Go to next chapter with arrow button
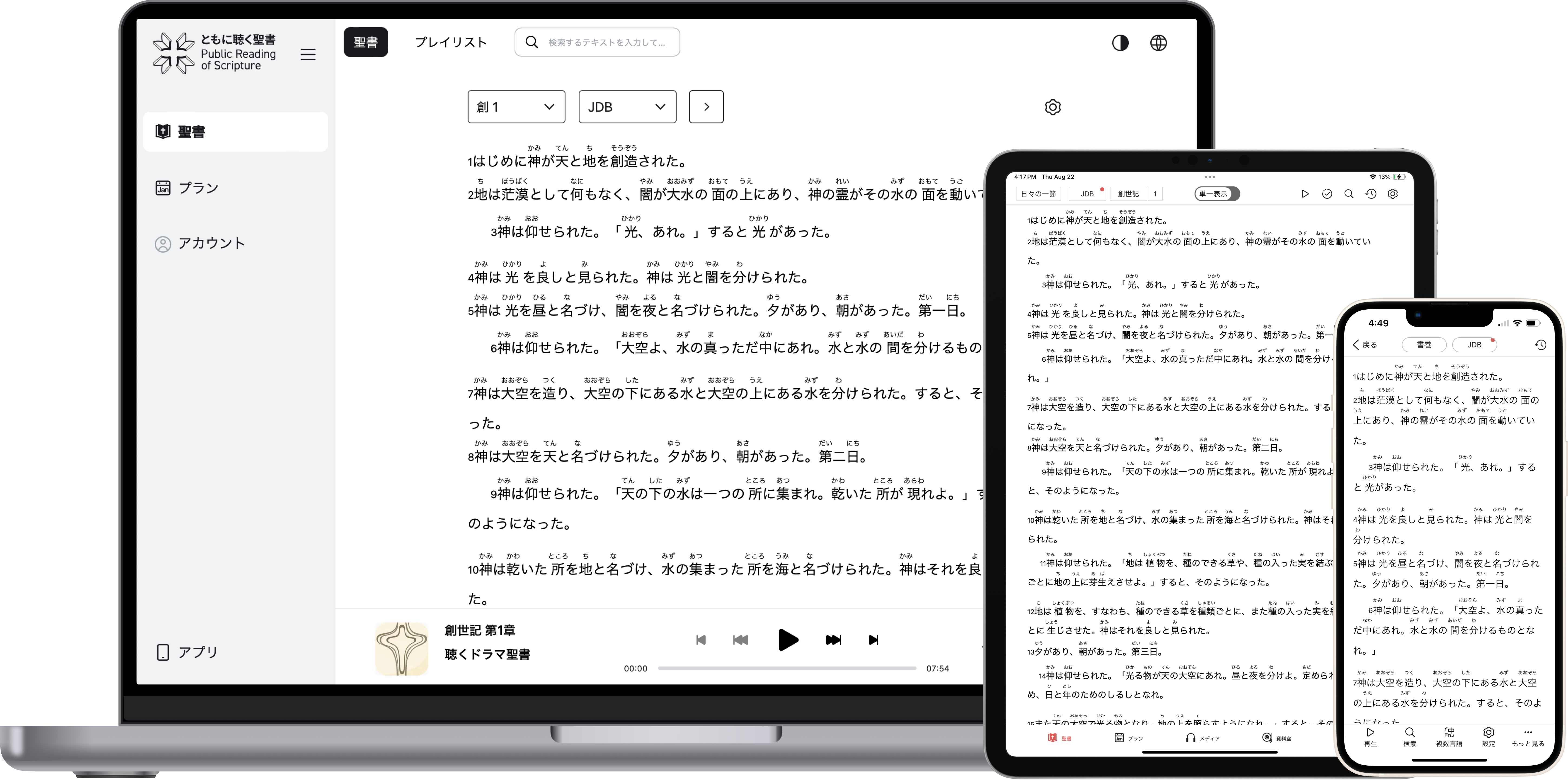The image size is (1568, 784). pyautogui.click(x=706, y=107)
